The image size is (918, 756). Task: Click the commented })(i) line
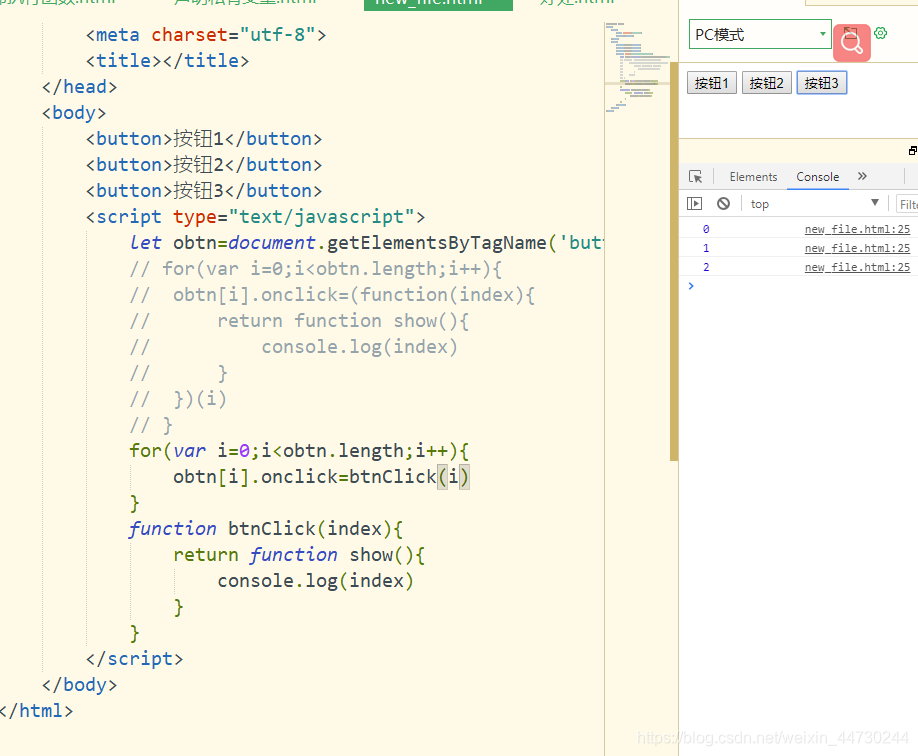tap(178, 399)
